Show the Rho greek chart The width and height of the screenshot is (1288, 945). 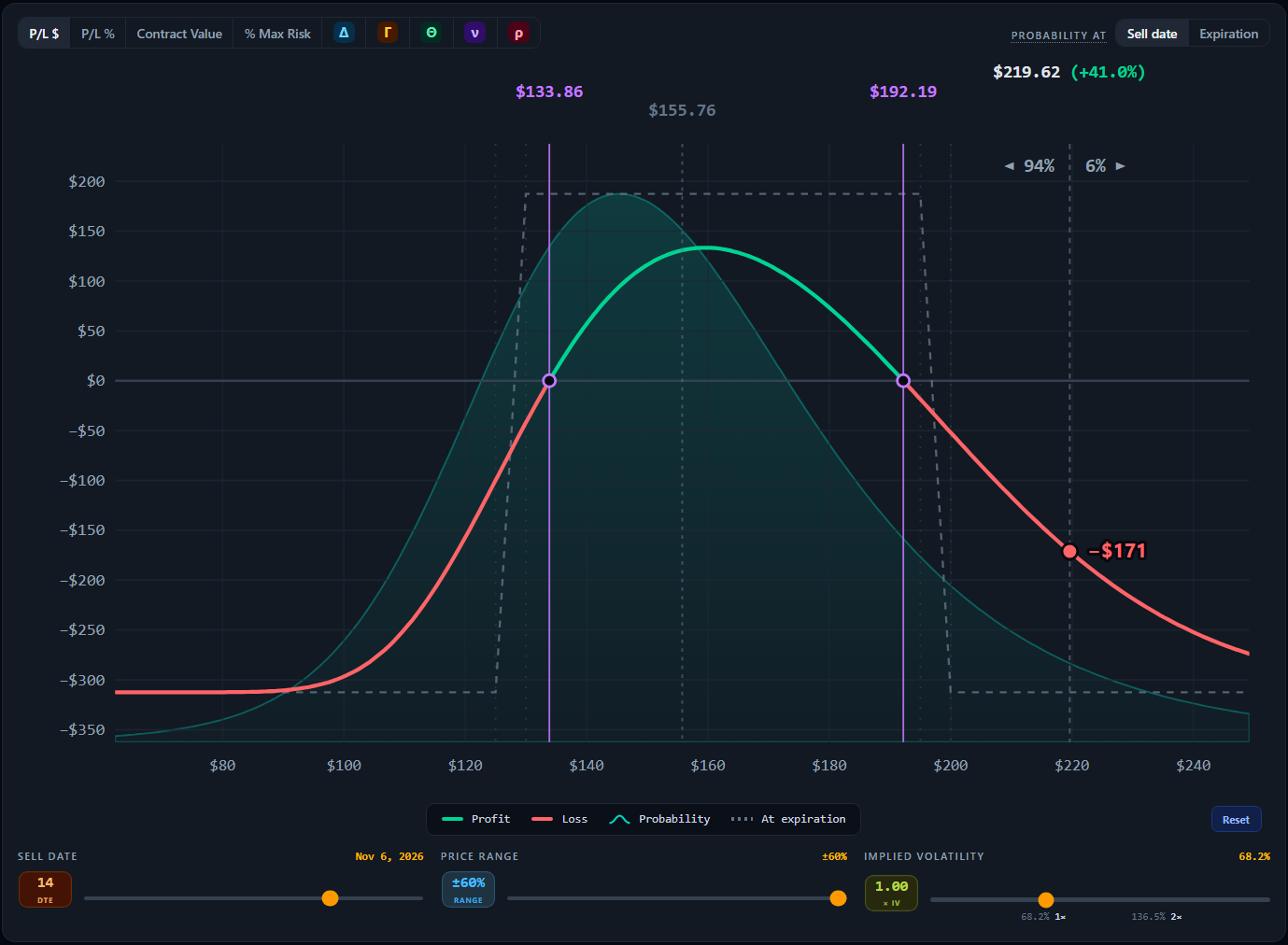519,33
